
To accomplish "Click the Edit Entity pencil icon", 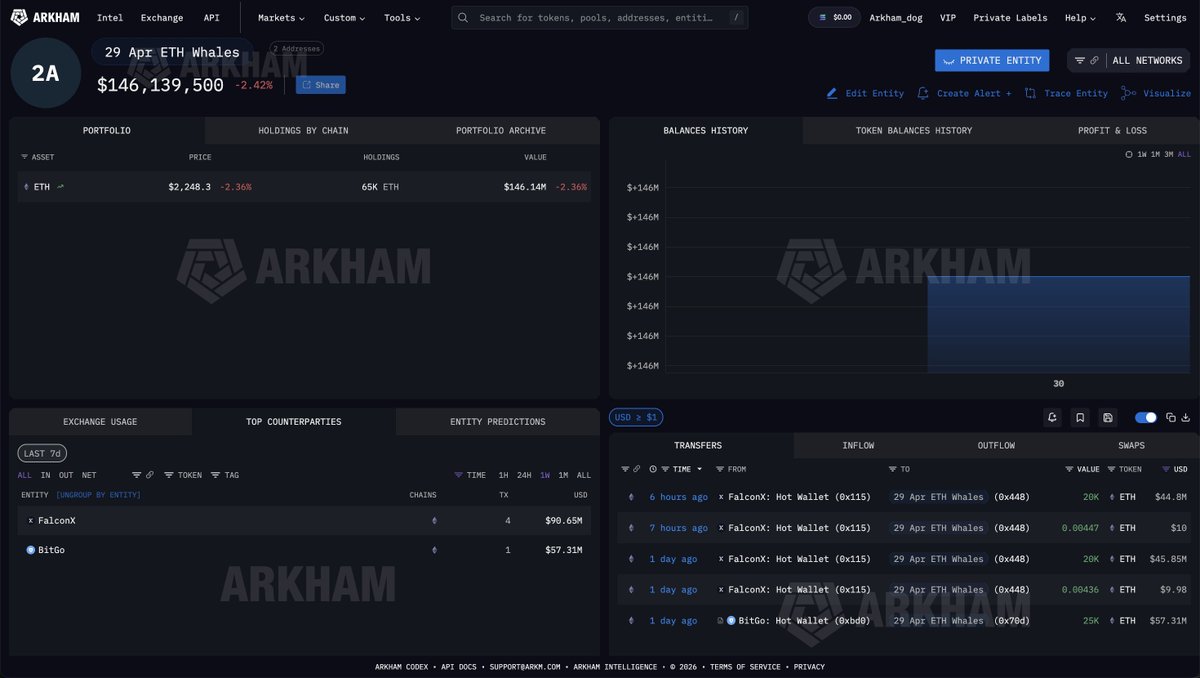I will [832, 93].
